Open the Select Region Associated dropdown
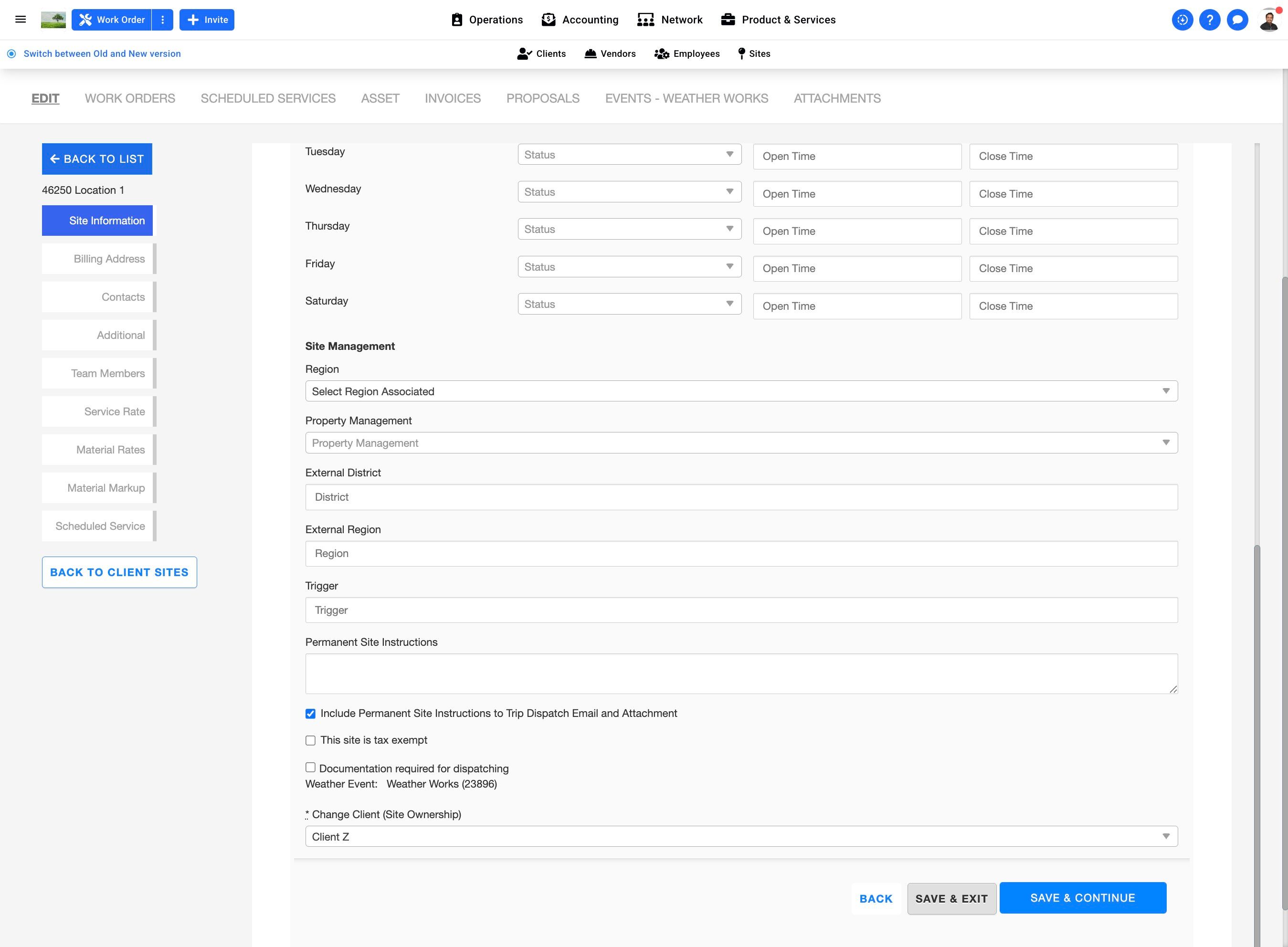1288x947 pixels. 740,391
